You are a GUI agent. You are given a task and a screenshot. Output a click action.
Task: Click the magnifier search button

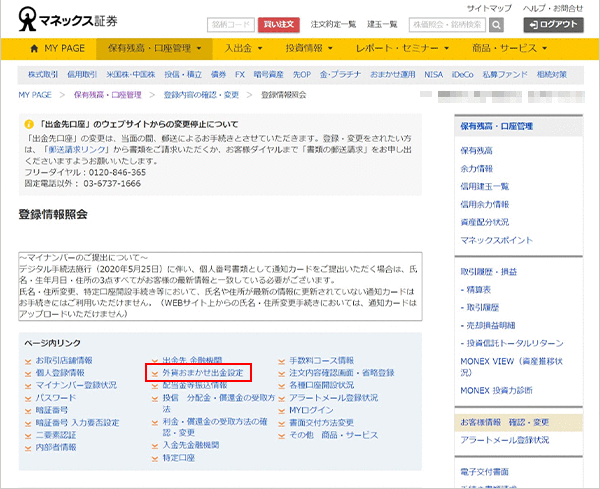click(496, 25)
